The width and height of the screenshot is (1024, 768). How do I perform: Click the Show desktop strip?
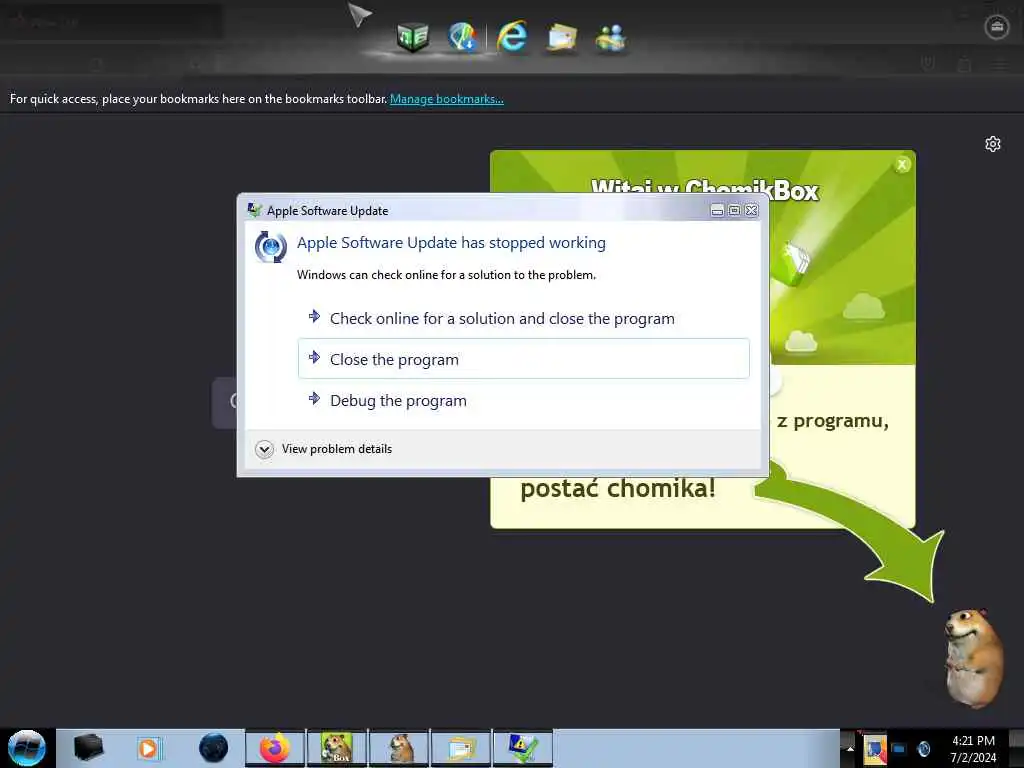(x=1017, y=748)
